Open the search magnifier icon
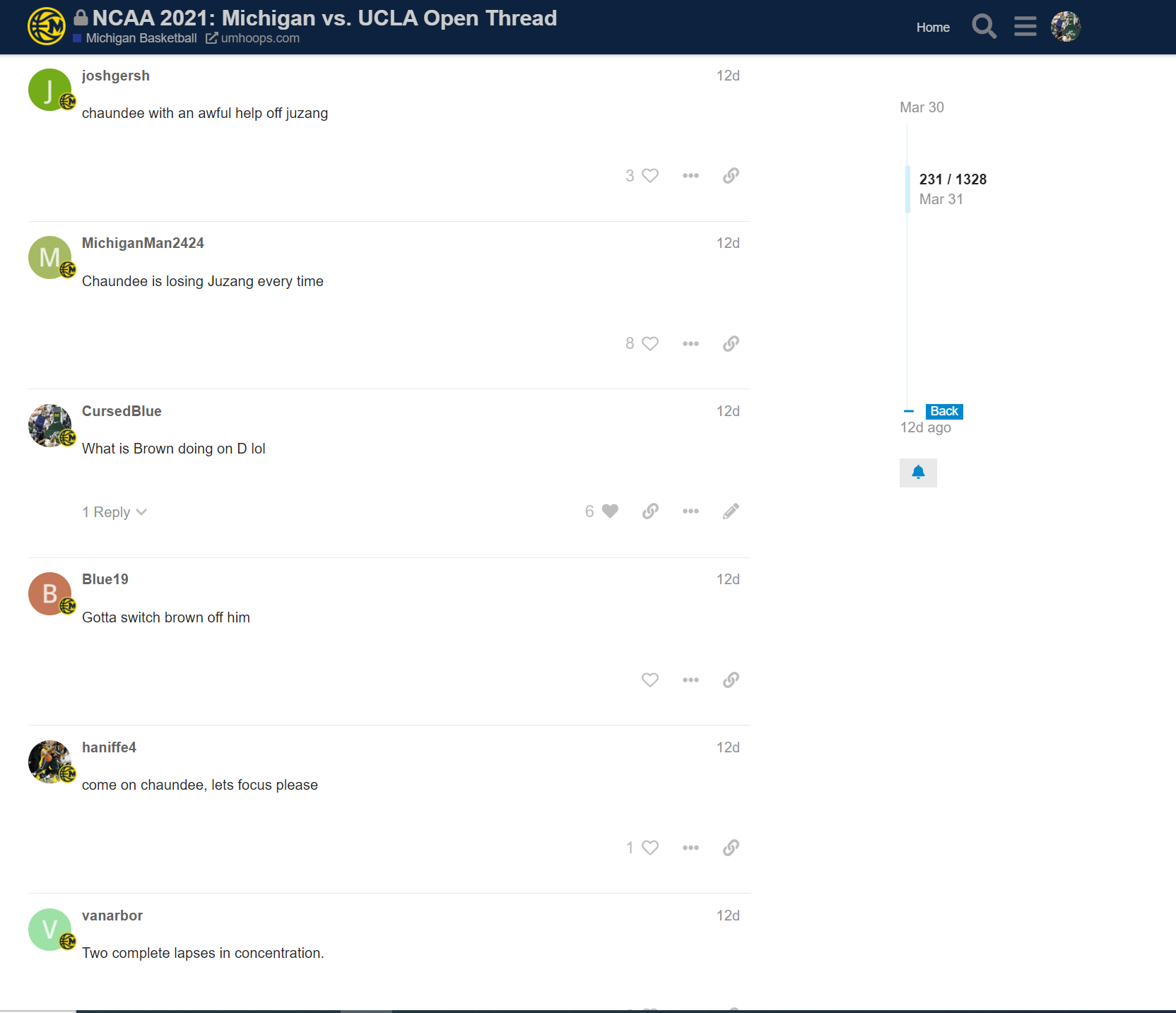The image size is (1176, 1013). tap(984, 27)
